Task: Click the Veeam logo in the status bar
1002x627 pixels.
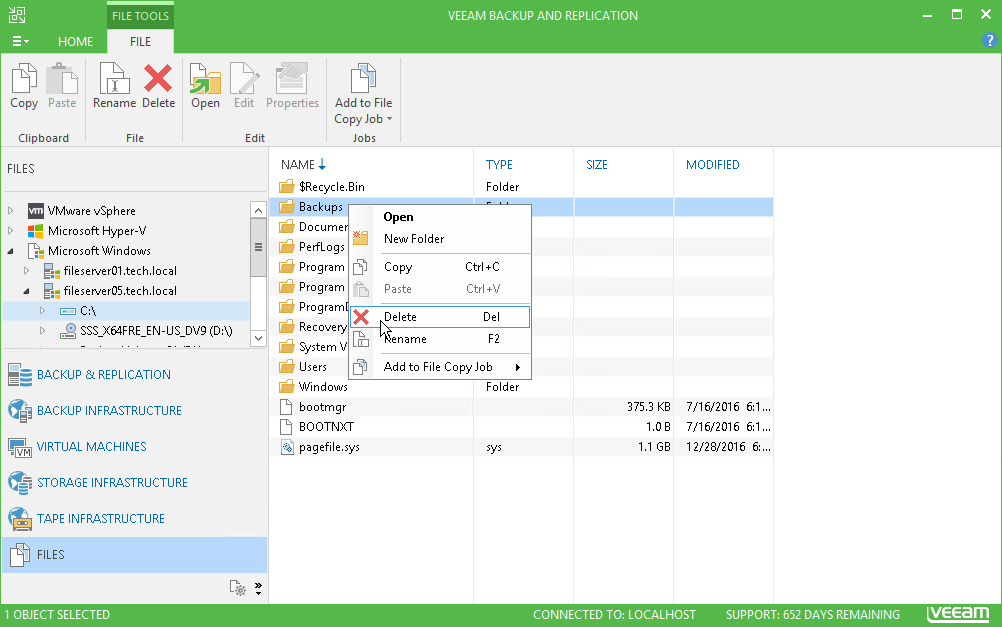Action: pos(958,614)
